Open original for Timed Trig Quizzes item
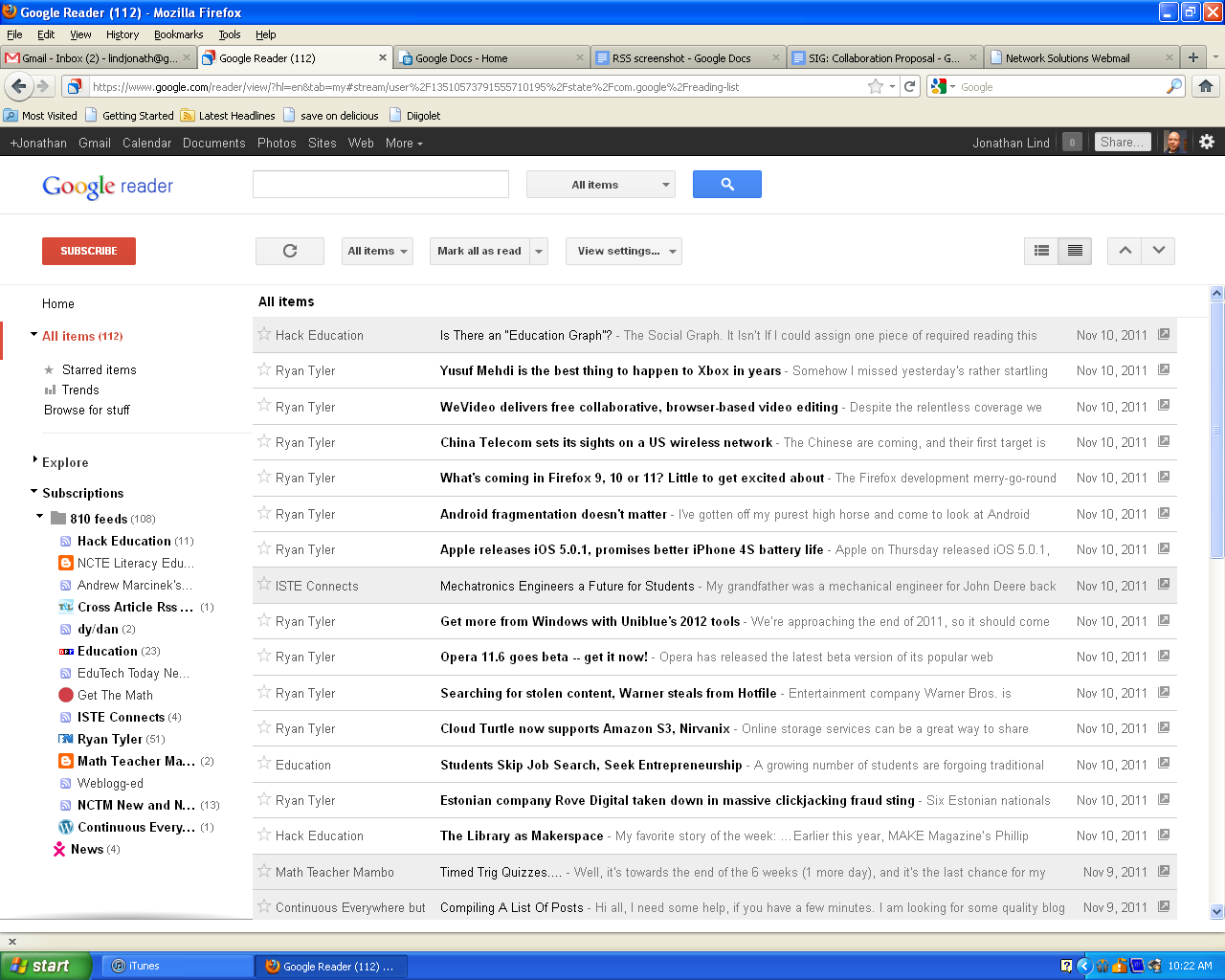The height and width of the screenshot is (980, 1225). click(x=1164, y=871)
